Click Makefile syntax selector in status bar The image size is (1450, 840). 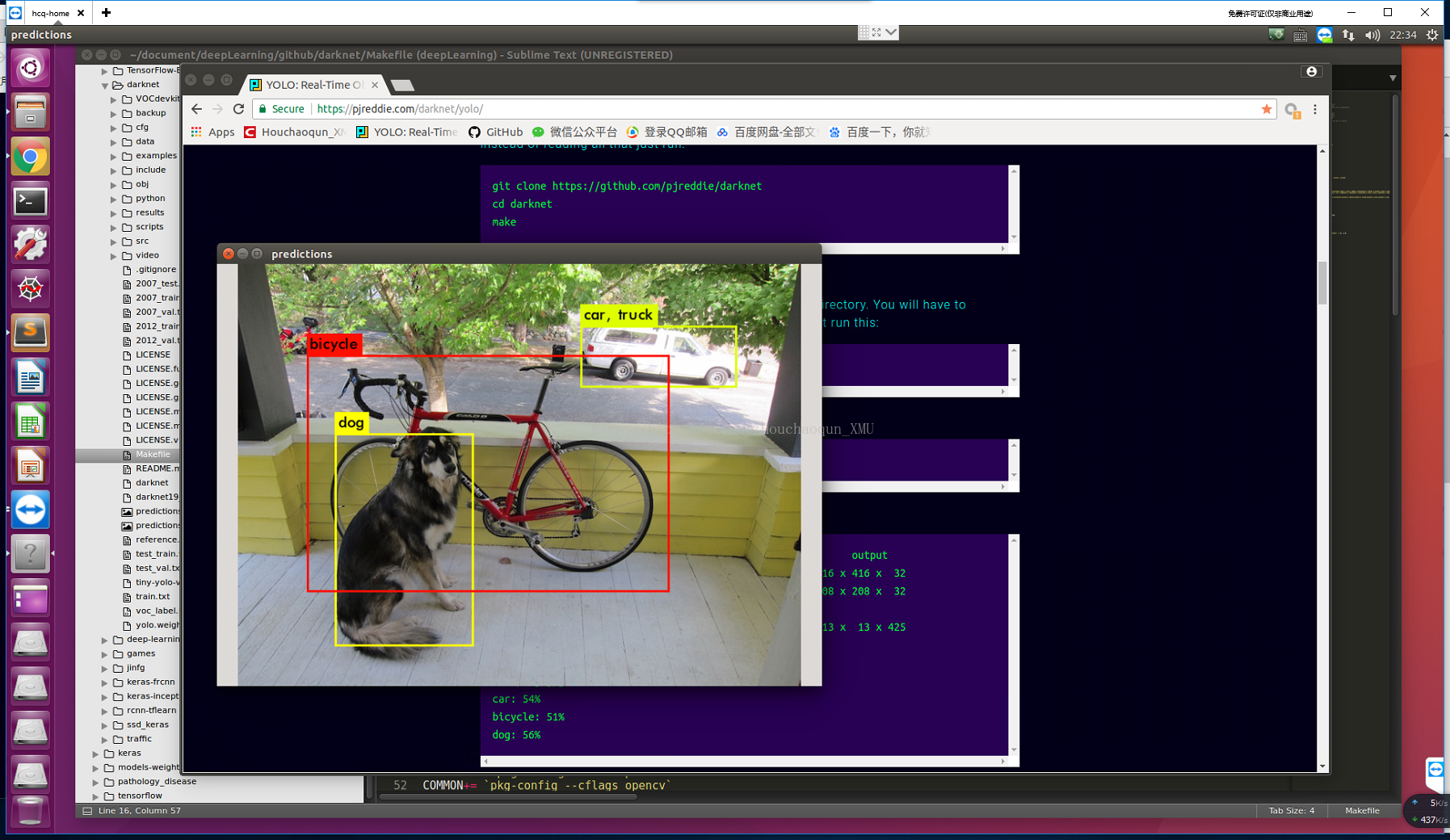pos(1362,811)
